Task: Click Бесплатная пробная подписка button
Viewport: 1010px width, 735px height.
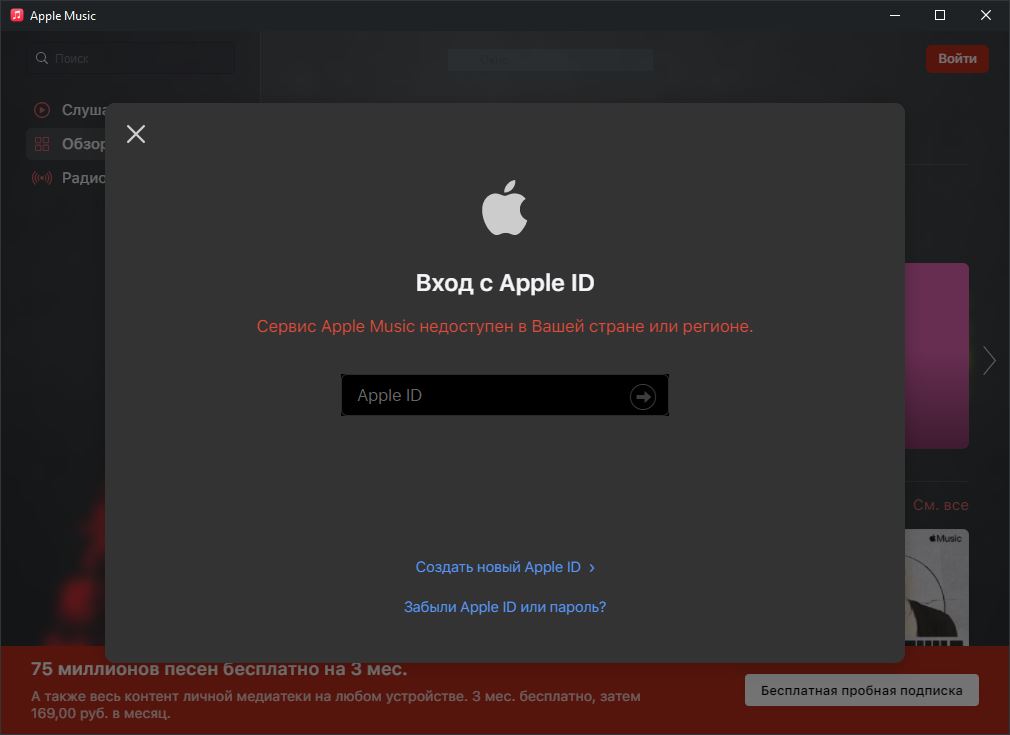Action: pyautogui.click(x=862, y=691)
